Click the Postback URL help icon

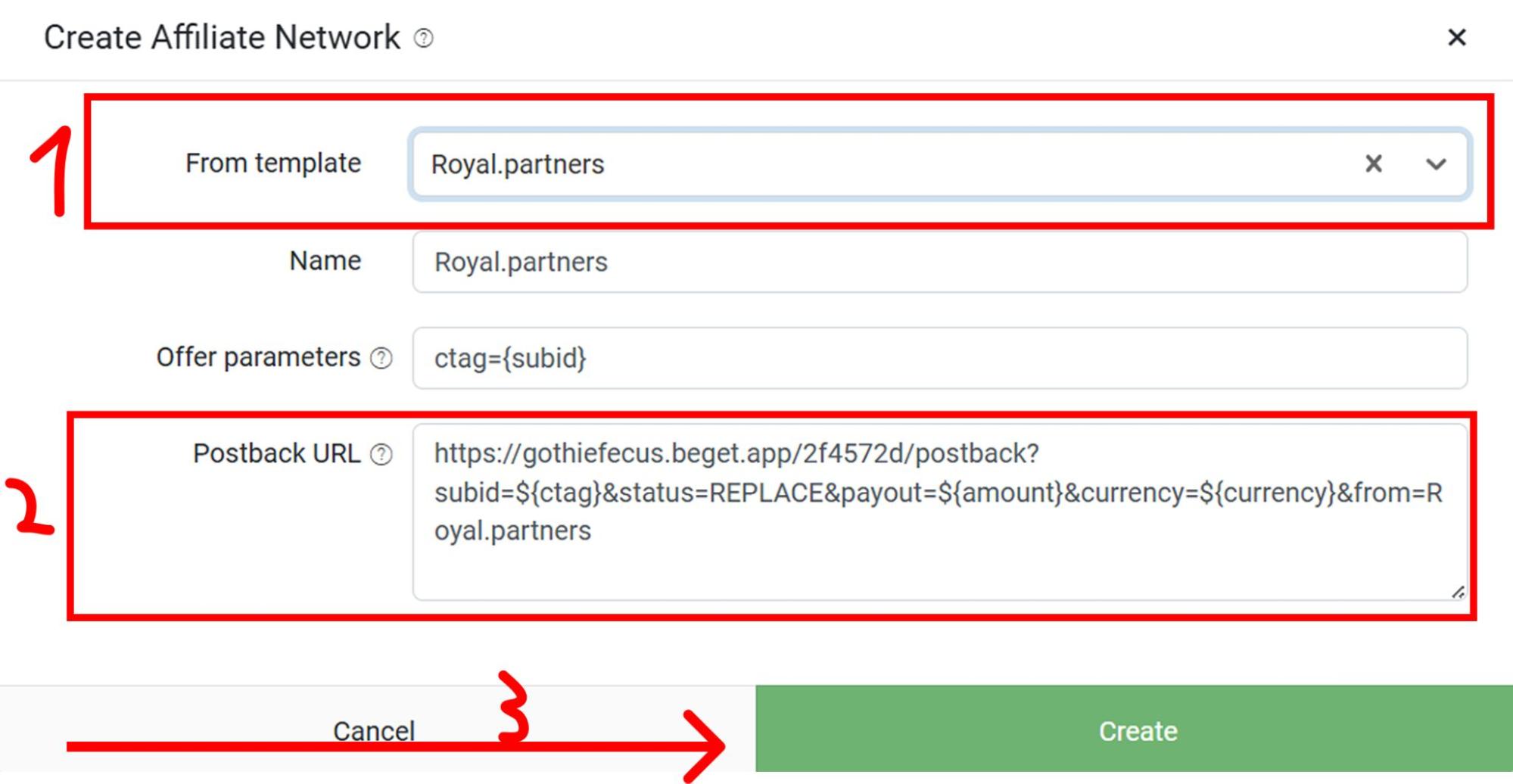[x=381, y=454]
